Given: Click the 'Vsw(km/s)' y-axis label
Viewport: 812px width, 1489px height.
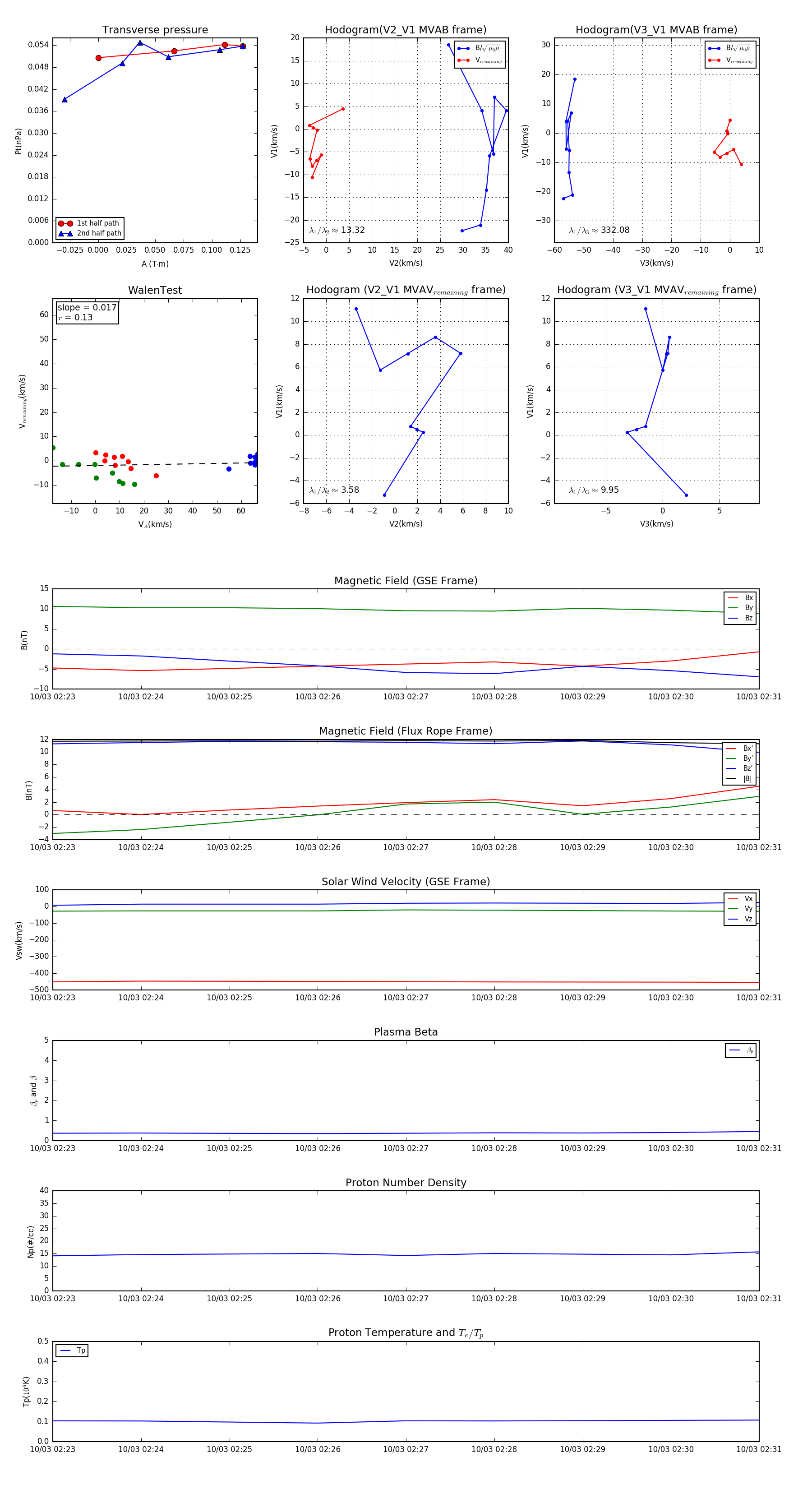Looking at the screenshot, I should (18, 941).
